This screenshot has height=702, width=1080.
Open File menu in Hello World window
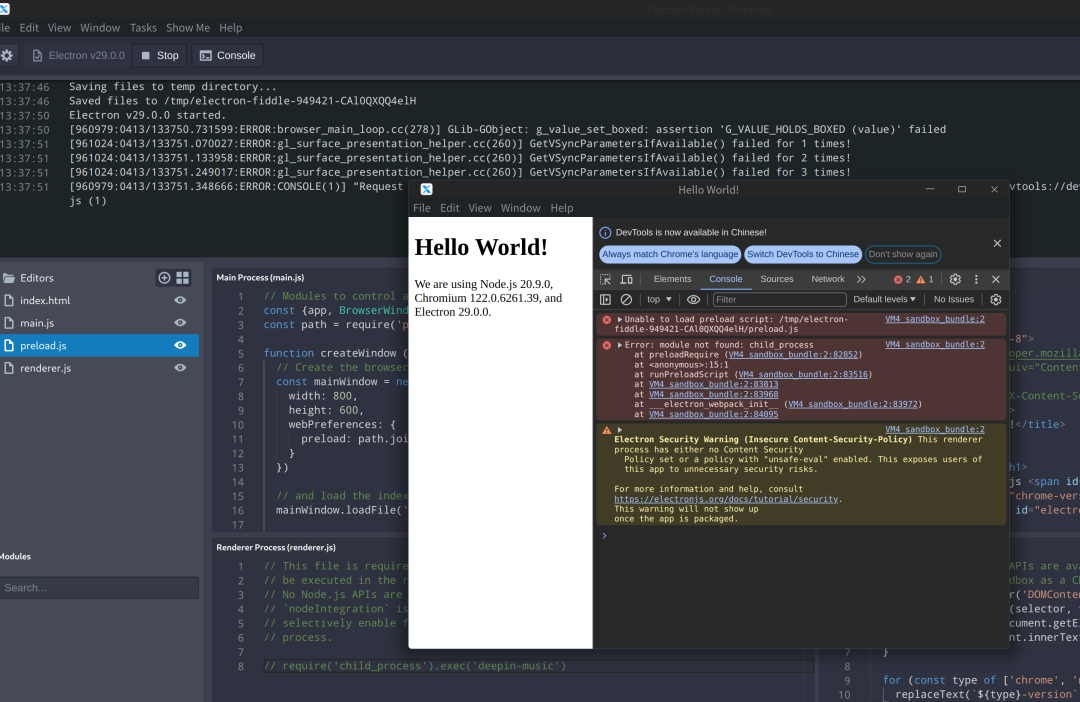[x=422, y=208]
